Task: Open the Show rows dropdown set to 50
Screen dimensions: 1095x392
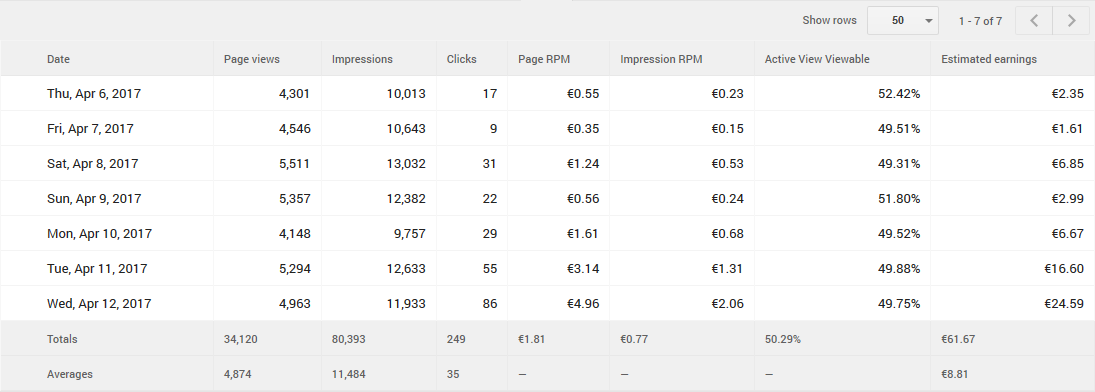Action: click(x=902, y=20)
